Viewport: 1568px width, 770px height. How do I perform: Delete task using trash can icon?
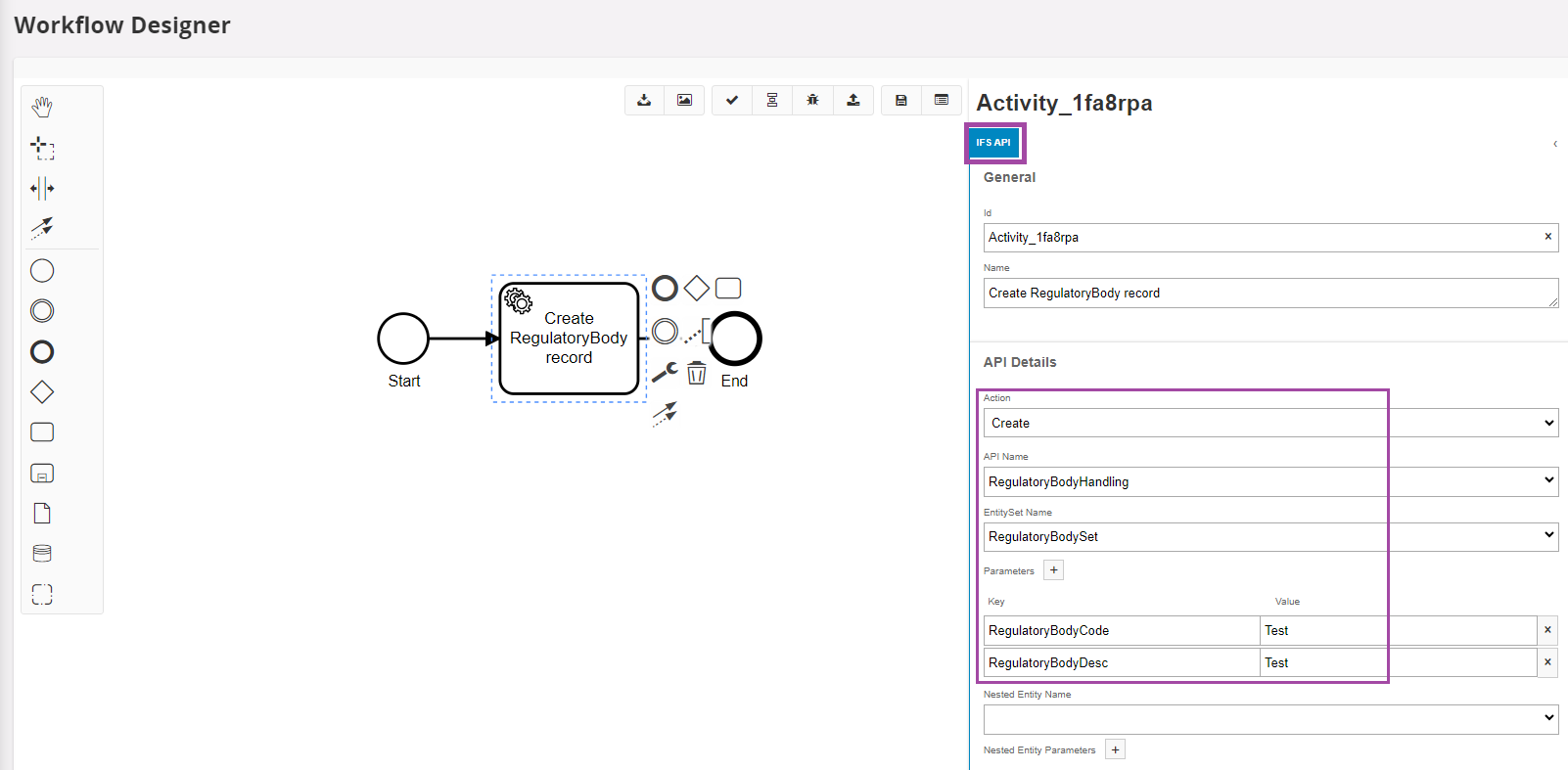click(696, 373)
